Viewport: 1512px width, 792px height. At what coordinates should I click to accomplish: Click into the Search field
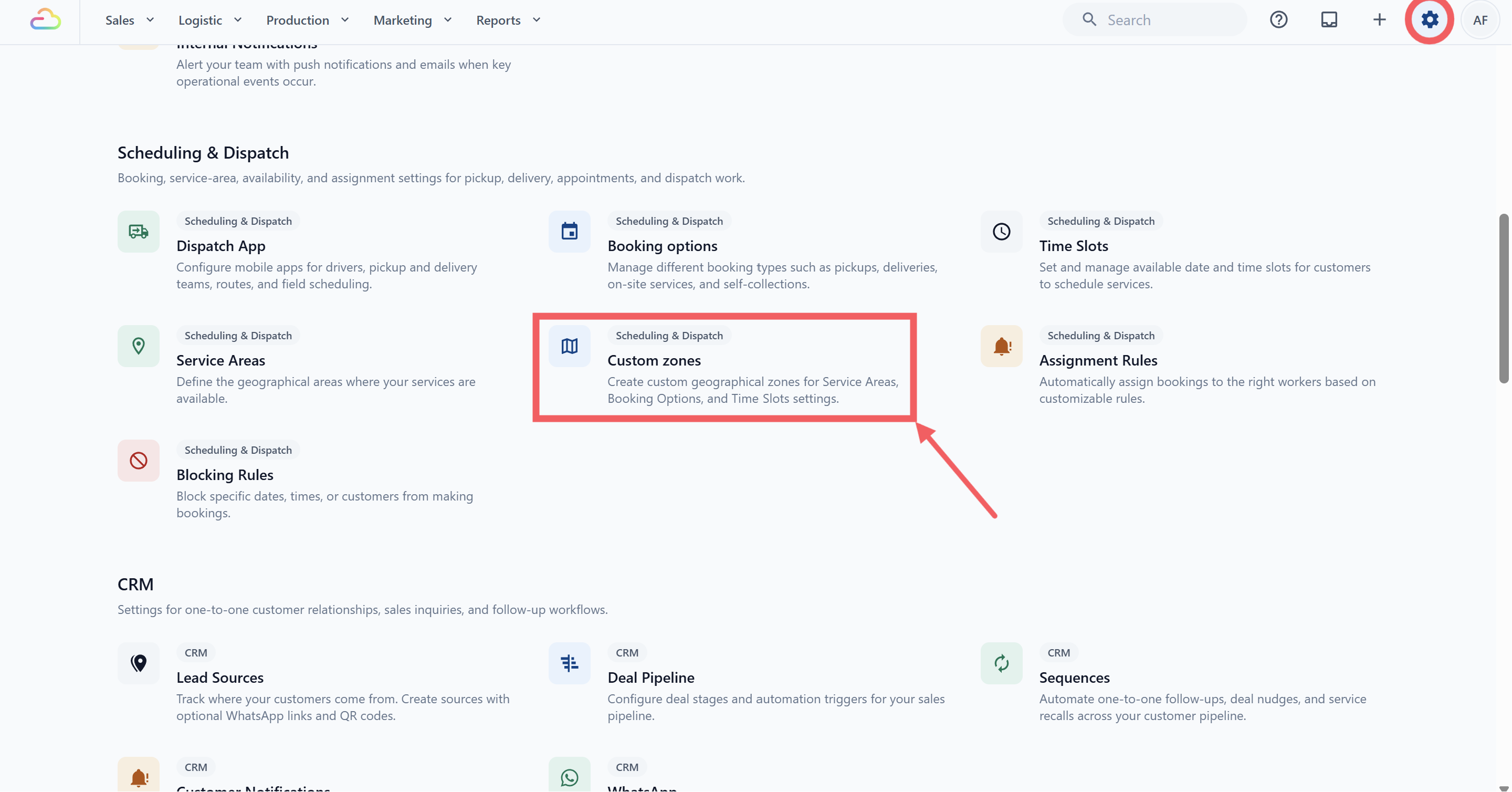pos(1154,20)
